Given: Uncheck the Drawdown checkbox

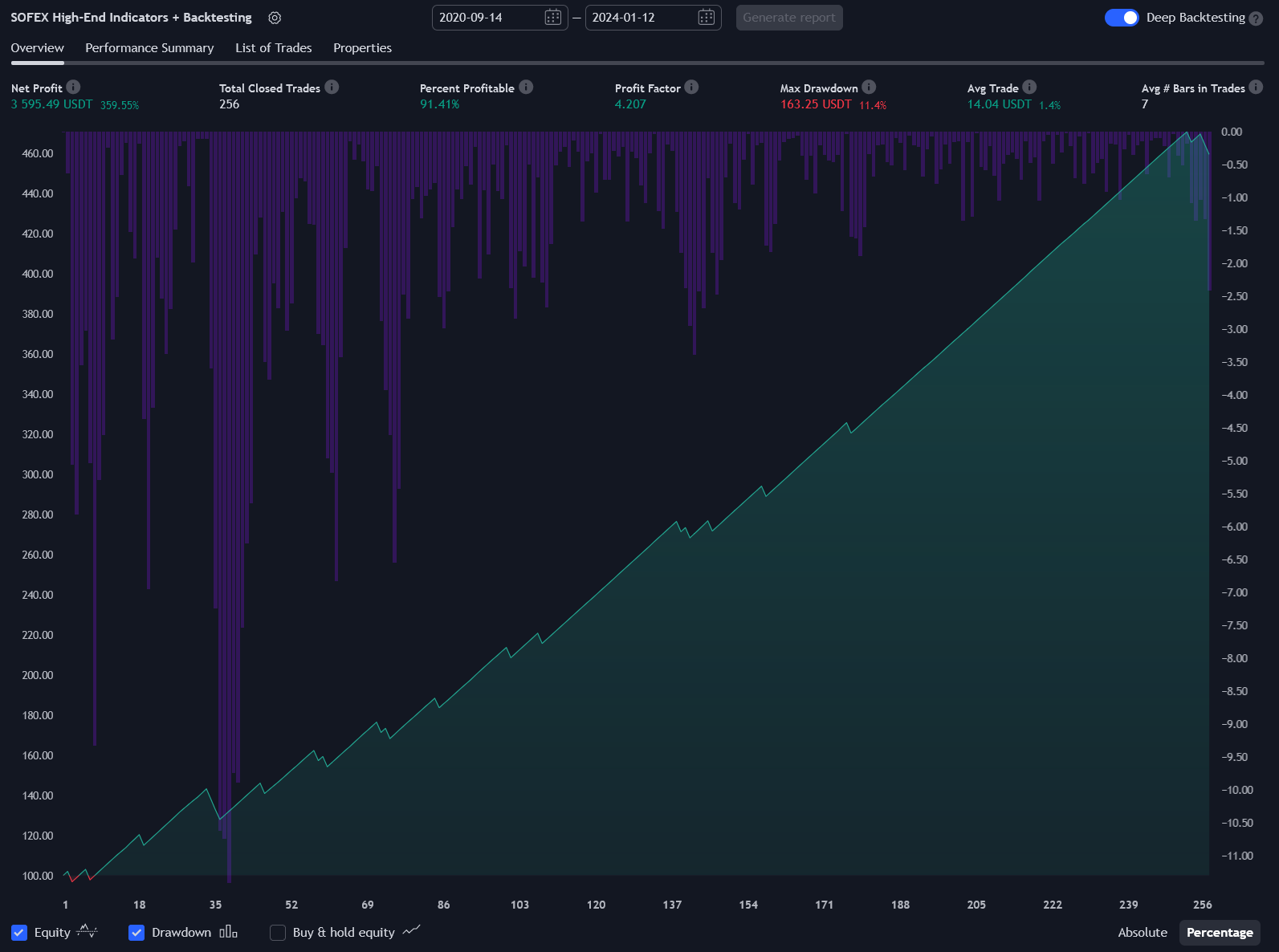Looking at the screenshot, I should click(136, 932).
